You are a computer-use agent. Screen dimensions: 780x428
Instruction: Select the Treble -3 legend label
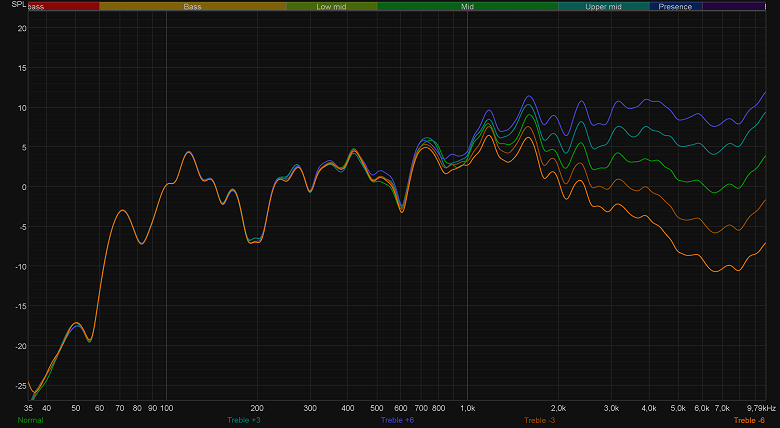tap(539, 420)
